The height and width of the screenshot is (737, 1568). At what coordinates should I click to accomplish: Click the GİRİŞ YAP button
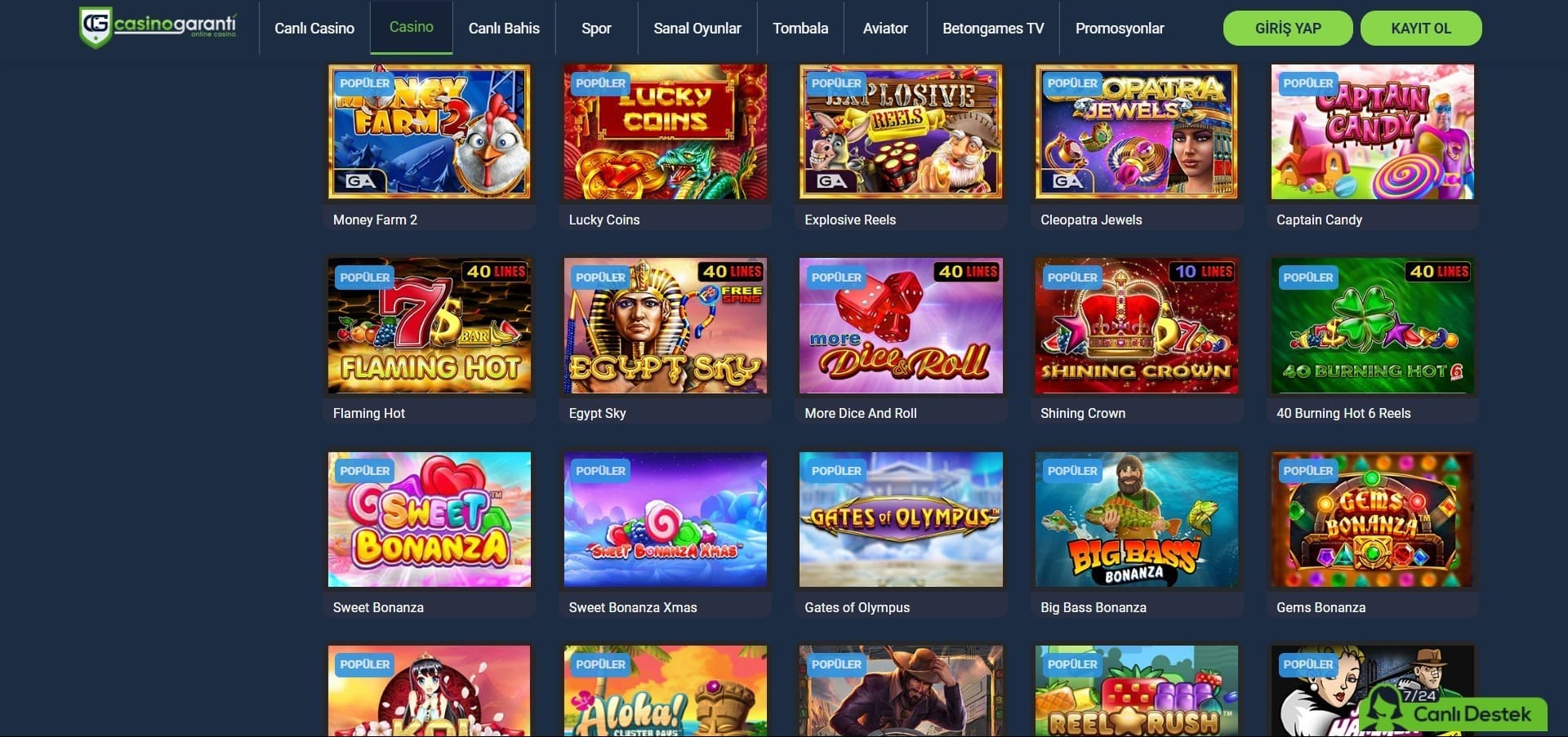(x=1288, y=29)
